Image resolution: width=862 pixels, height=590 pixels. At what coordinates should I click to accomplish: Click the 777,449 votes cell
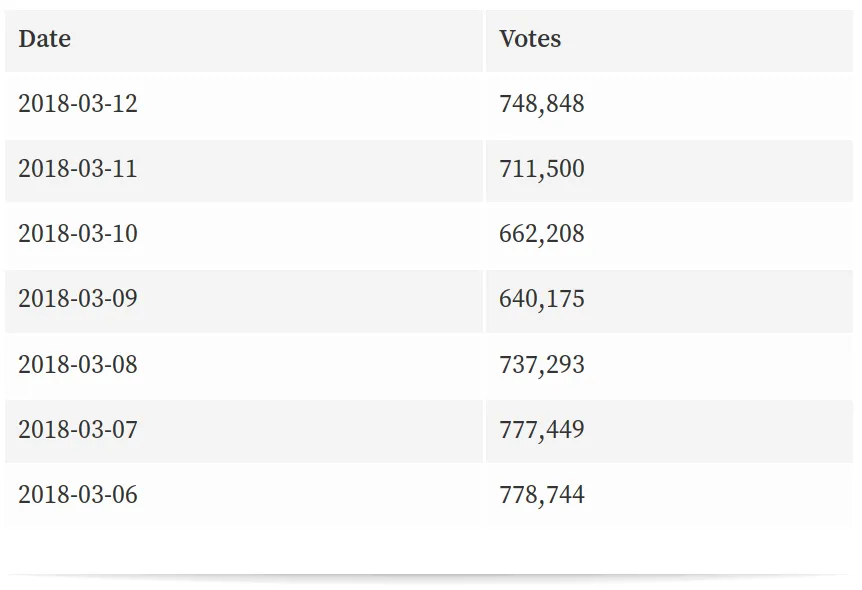tap(542, 430)
